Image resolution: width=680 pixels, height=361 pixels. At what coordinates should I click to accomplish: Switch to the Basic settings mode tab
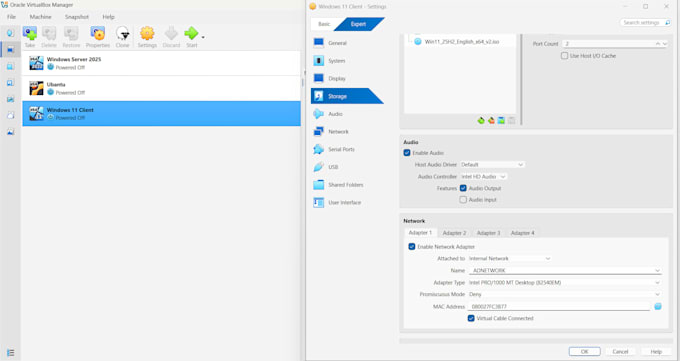pyautogui.click(x=324, y=24)
